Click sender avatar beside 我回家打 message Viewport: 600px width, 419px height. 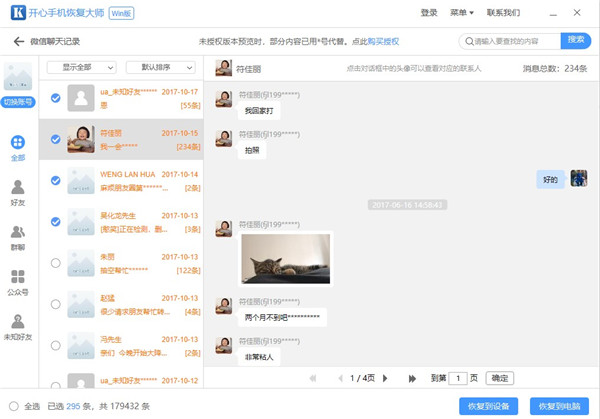(x=223, y=99)
